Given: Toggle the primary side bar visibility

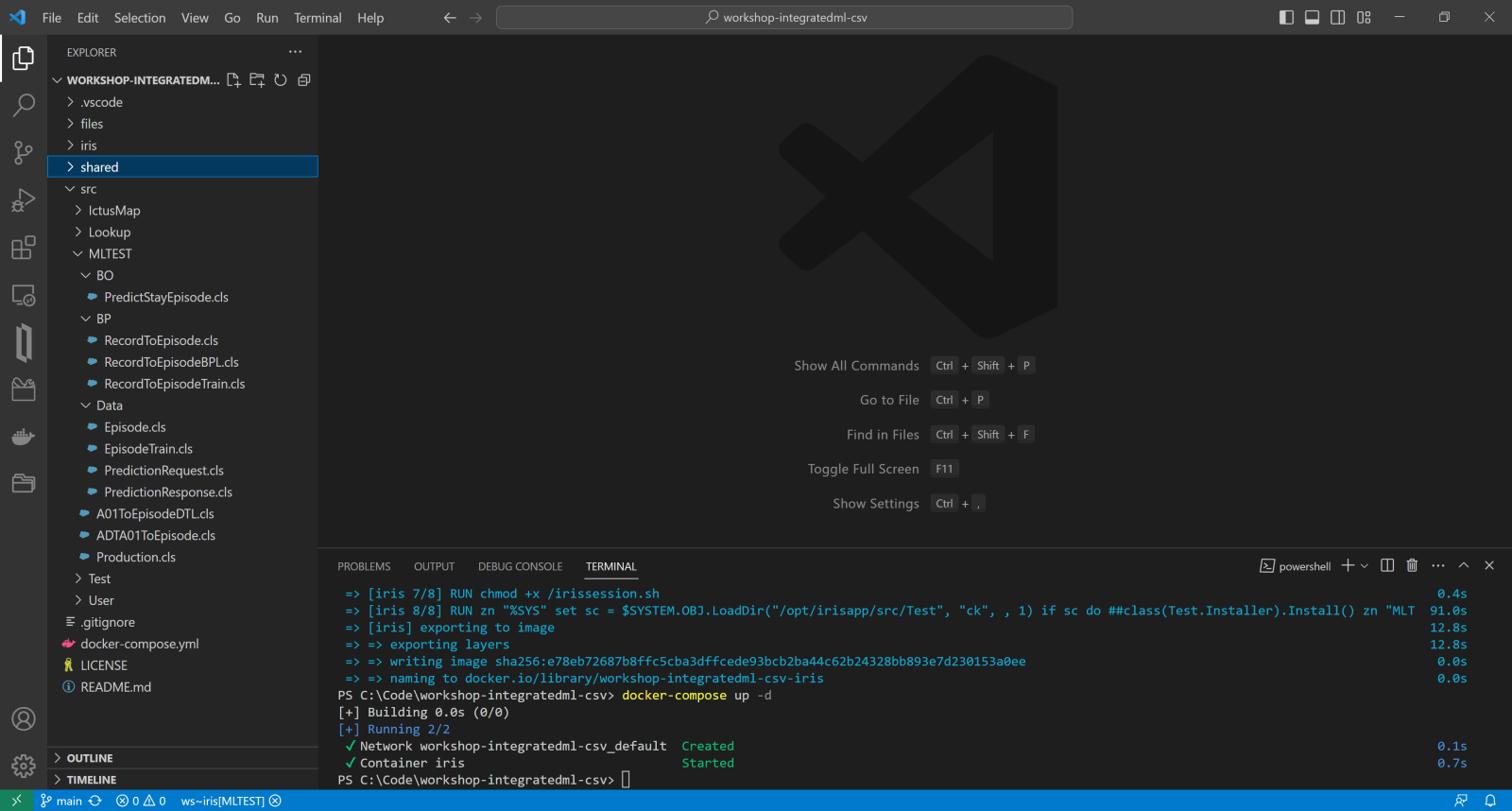Looking at the screenshot, I should tap(1286, 17).
